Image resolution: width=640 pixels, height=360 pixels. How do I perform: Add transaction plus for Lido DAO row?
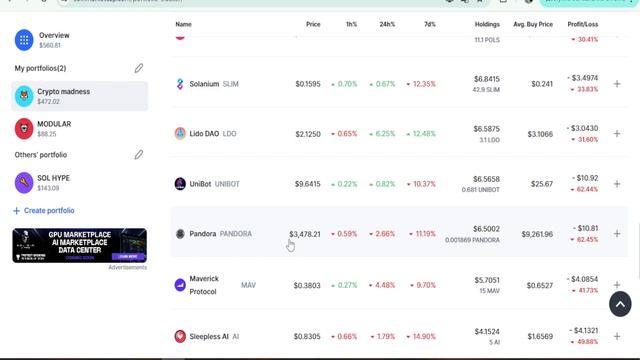(617, 133)
